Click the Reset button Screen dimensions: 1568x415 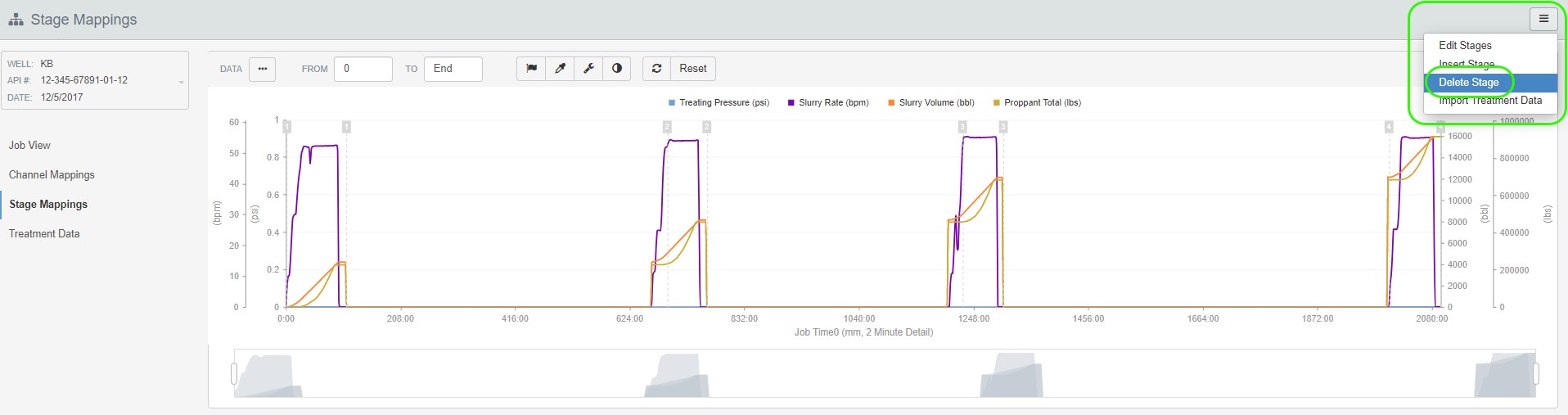click(x=693, y=69)
